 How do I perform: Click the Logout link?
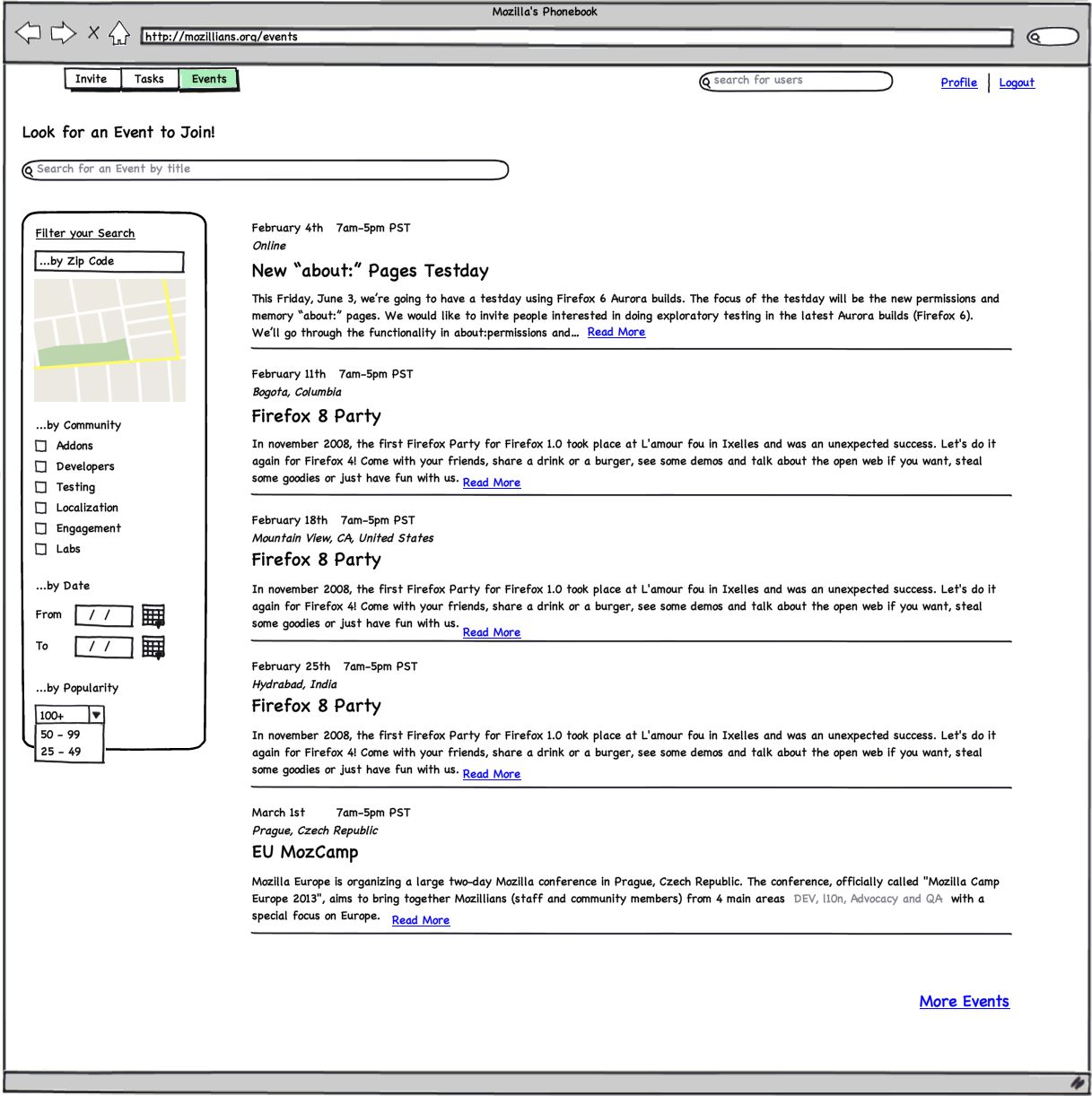(x=1017, y=83)
